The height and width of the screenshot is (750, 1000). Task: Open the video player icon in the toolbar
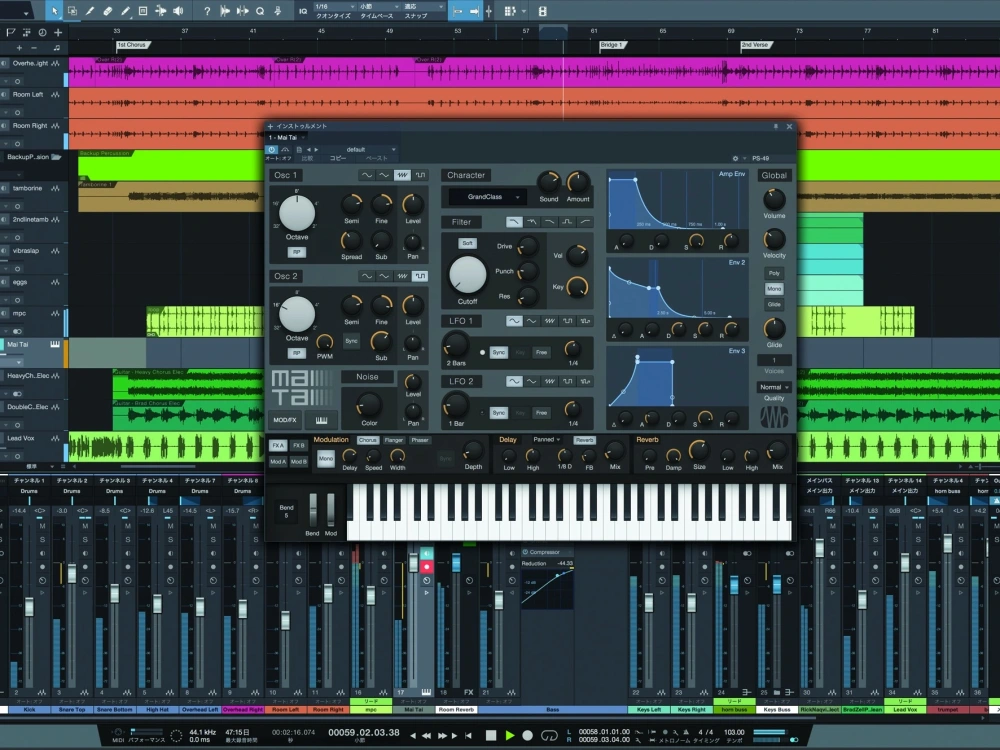[x=542, y=11]
